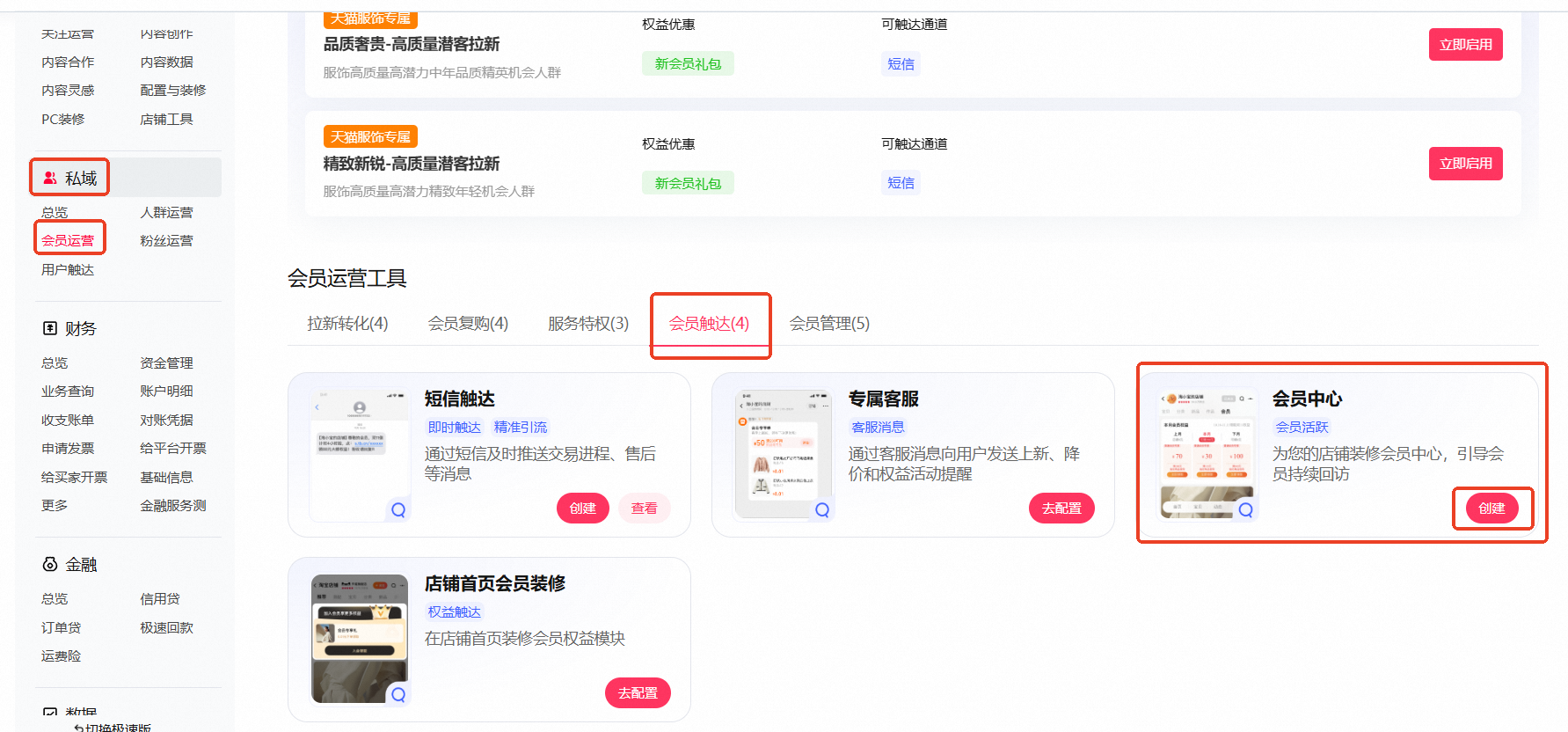1568x732 pixels.
Task: Open 收支账单 in the sidebar
Action: click(x=68, y=420)
